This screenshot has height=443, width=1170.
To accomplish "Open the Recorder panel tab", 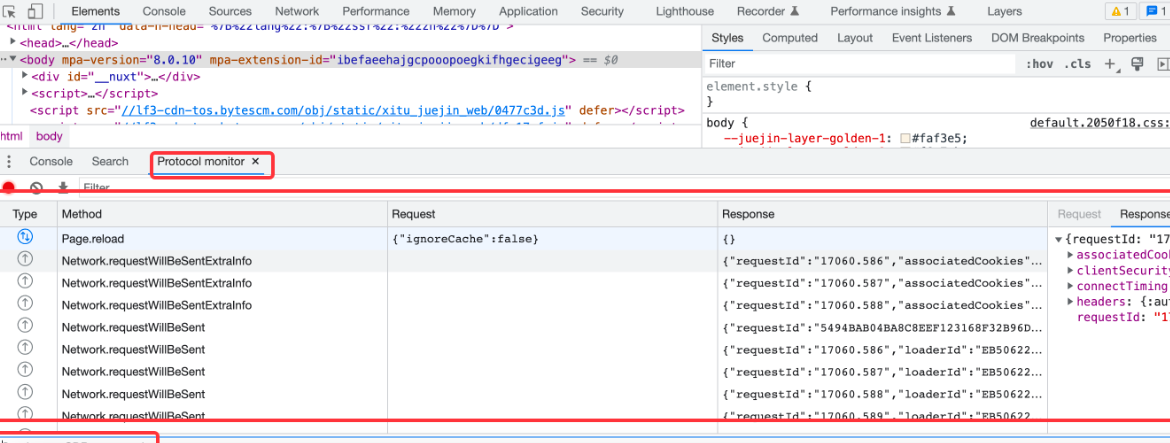I will coord(768,11).
